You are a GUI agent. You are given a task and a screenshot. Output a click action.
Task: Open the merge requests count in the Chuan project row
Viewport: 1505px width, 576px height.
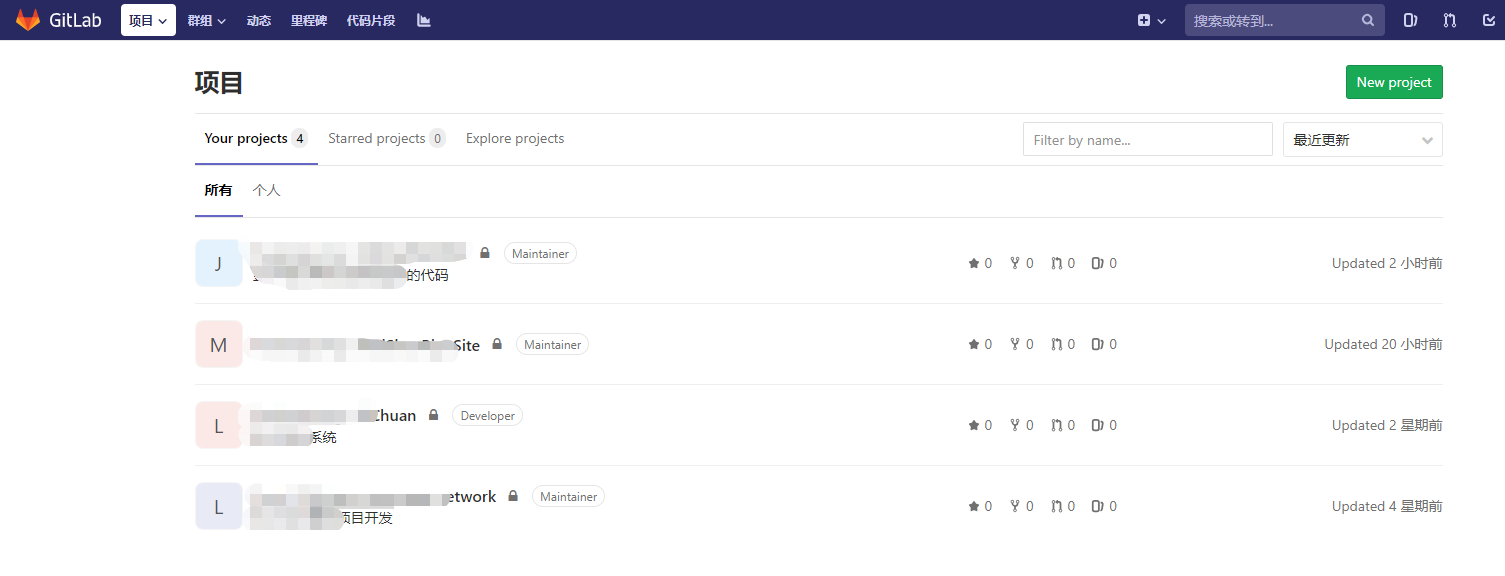(1063, 425)
